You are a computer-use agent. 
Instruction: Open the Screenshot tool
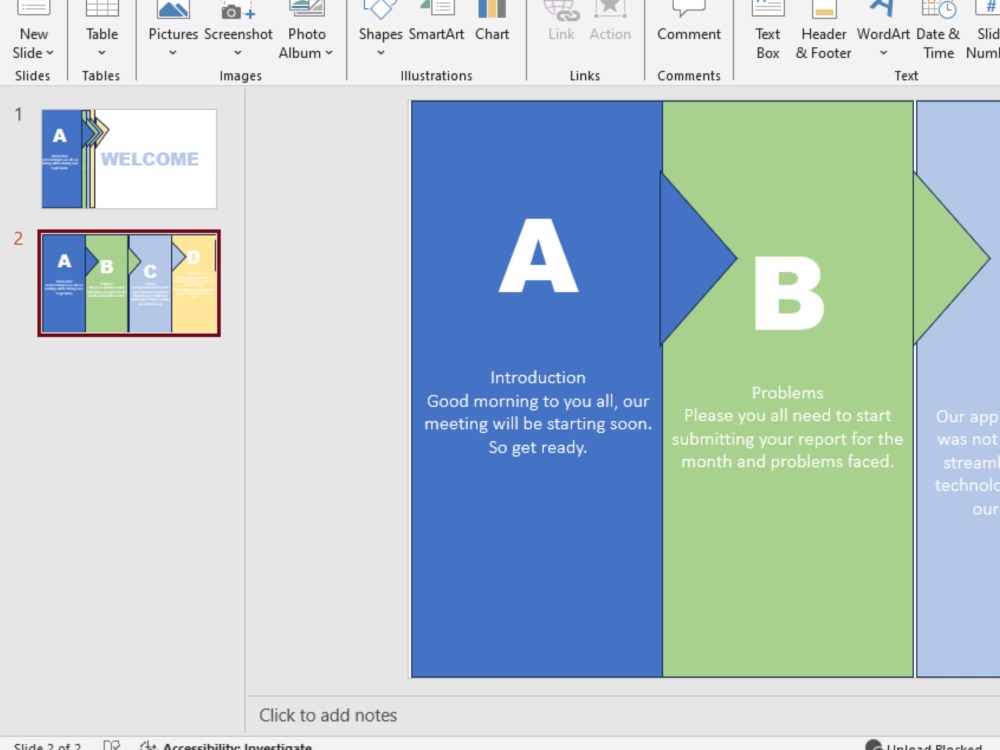pyautogui.click(x=238, y=29)
